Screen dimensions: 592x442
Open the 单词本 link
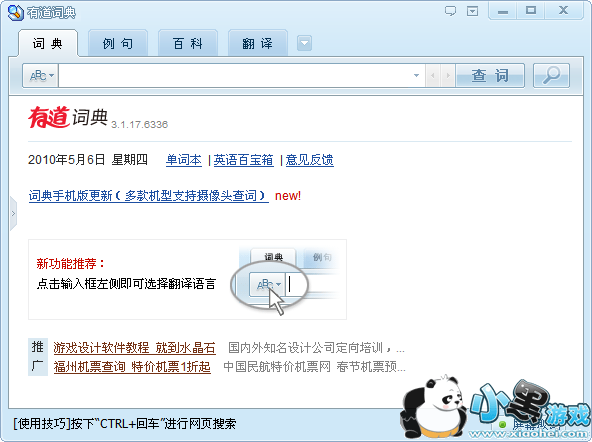(184, 160)
